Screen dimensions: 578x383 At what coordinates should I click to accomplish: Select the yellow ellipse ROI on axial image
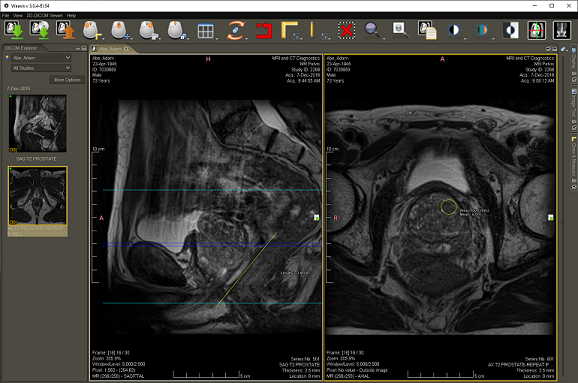(x=449, y=207)
